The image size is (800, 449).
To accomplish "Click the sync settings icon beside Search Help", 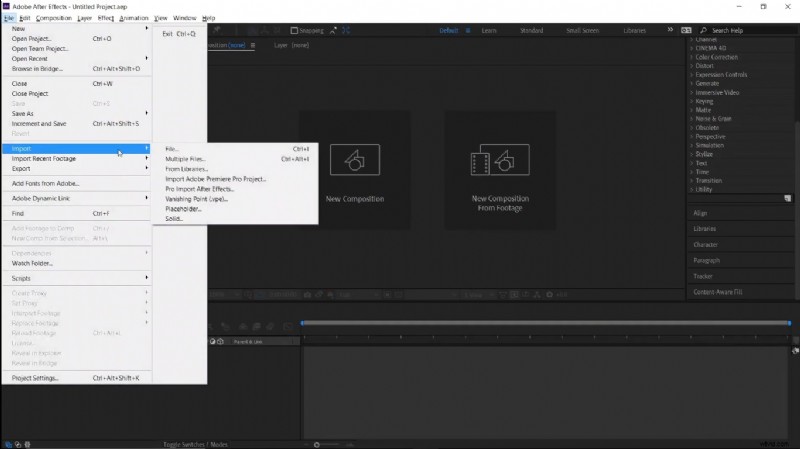I will tap(686, 31).
